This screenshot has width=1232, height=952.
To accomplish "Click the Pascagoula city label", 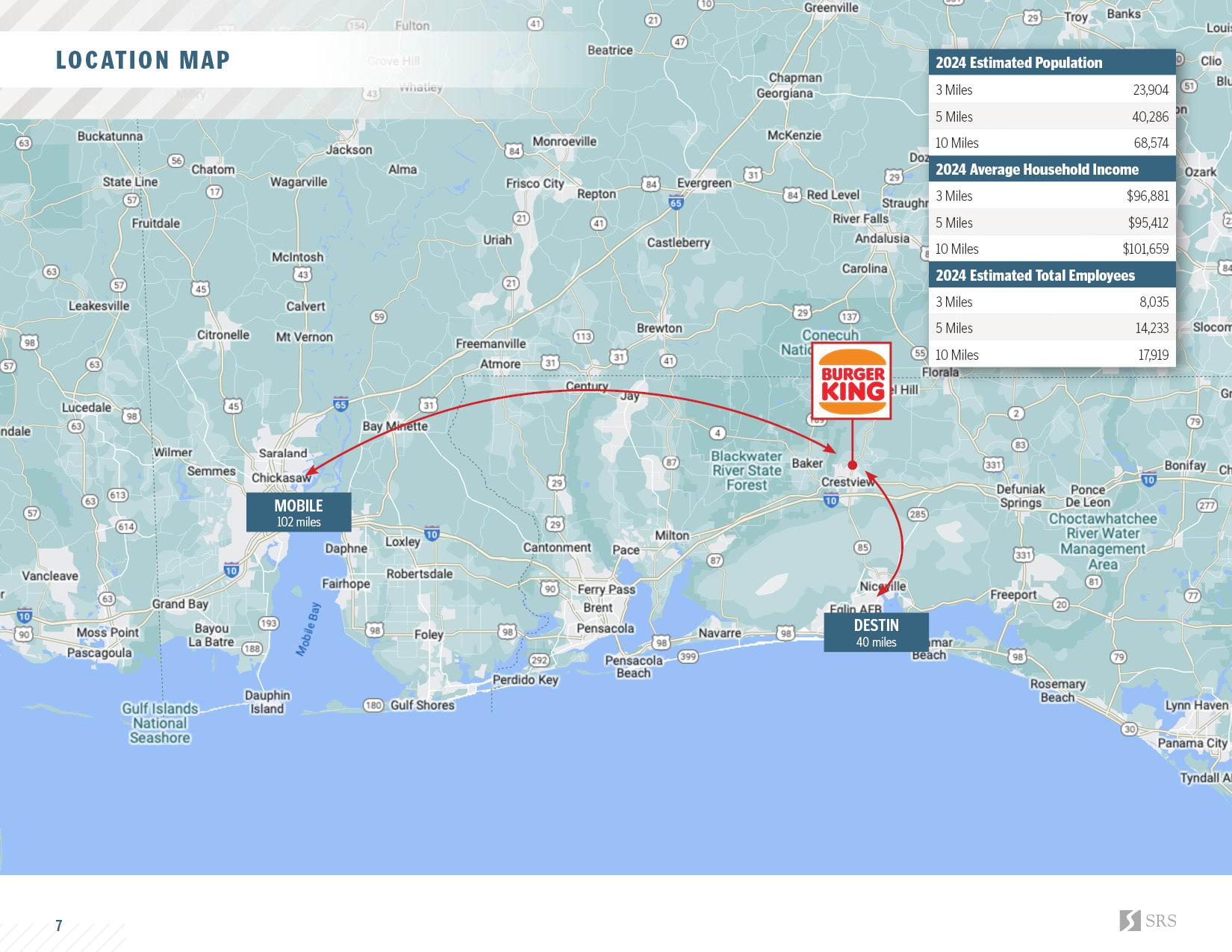I will (x=99, y=653).
